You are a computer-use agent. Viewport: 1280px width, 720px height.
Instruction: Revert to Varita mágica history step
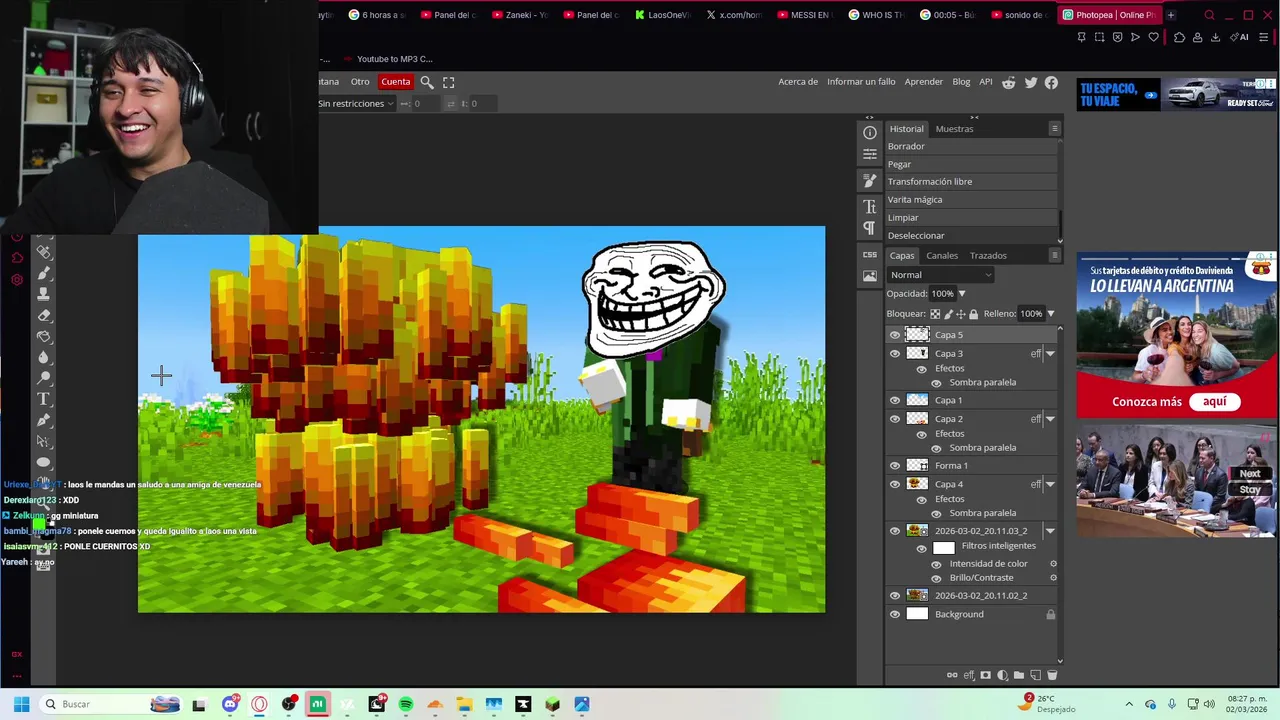[972, 200]
